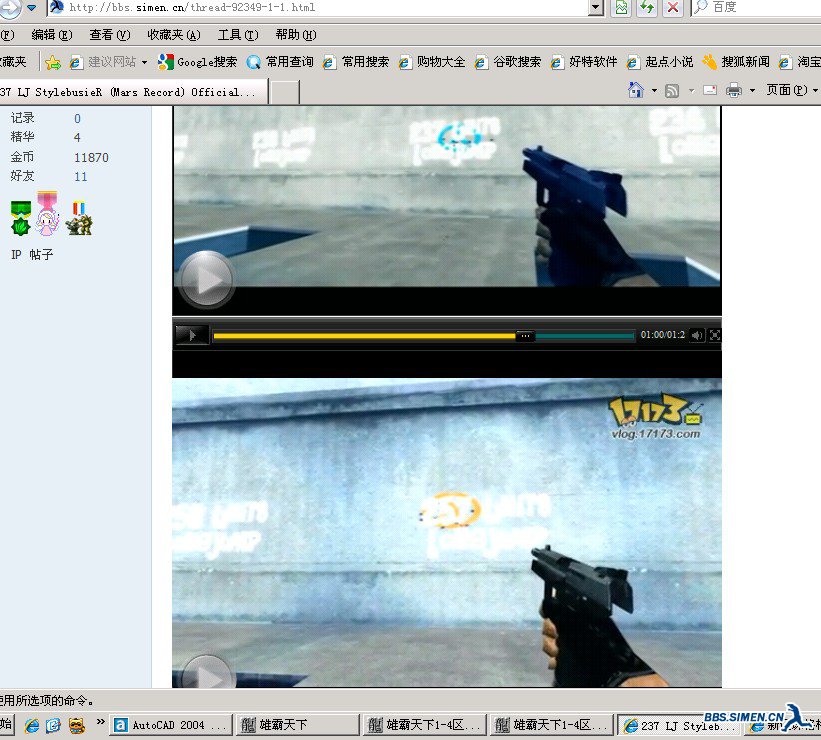Open the 常用查询 bookmark

[x=280, y=62]
